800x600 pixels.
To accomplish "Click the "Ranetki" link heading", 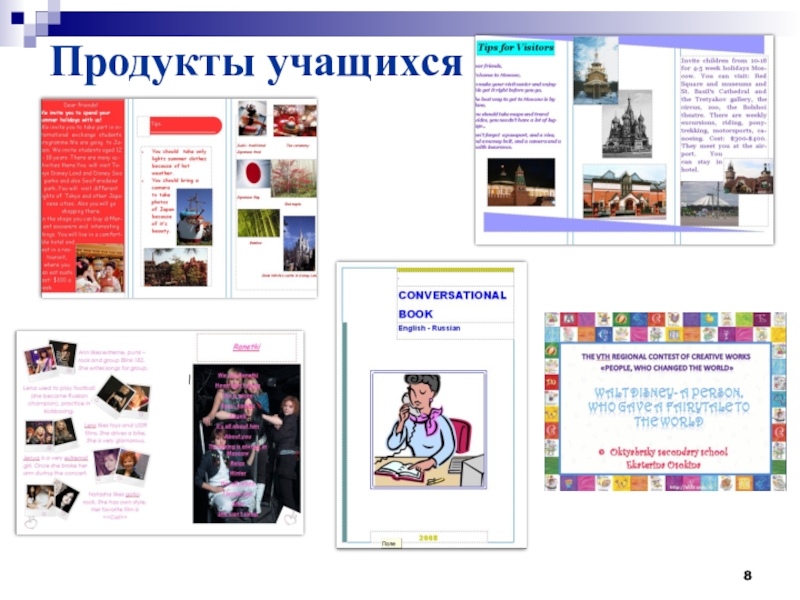I will (x=246, y=347).
